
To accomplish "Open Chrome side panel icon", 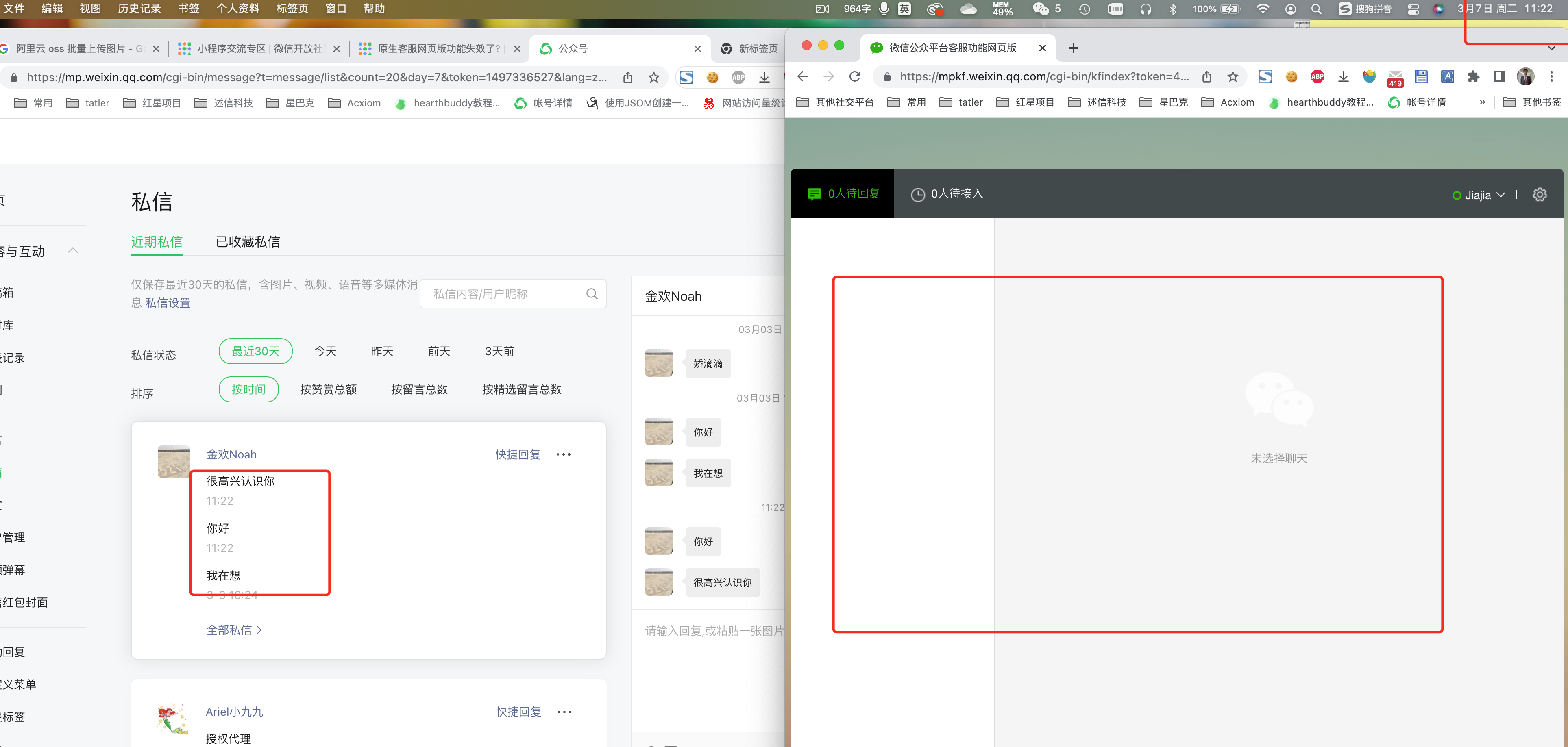I will [x=1499, y=77].
